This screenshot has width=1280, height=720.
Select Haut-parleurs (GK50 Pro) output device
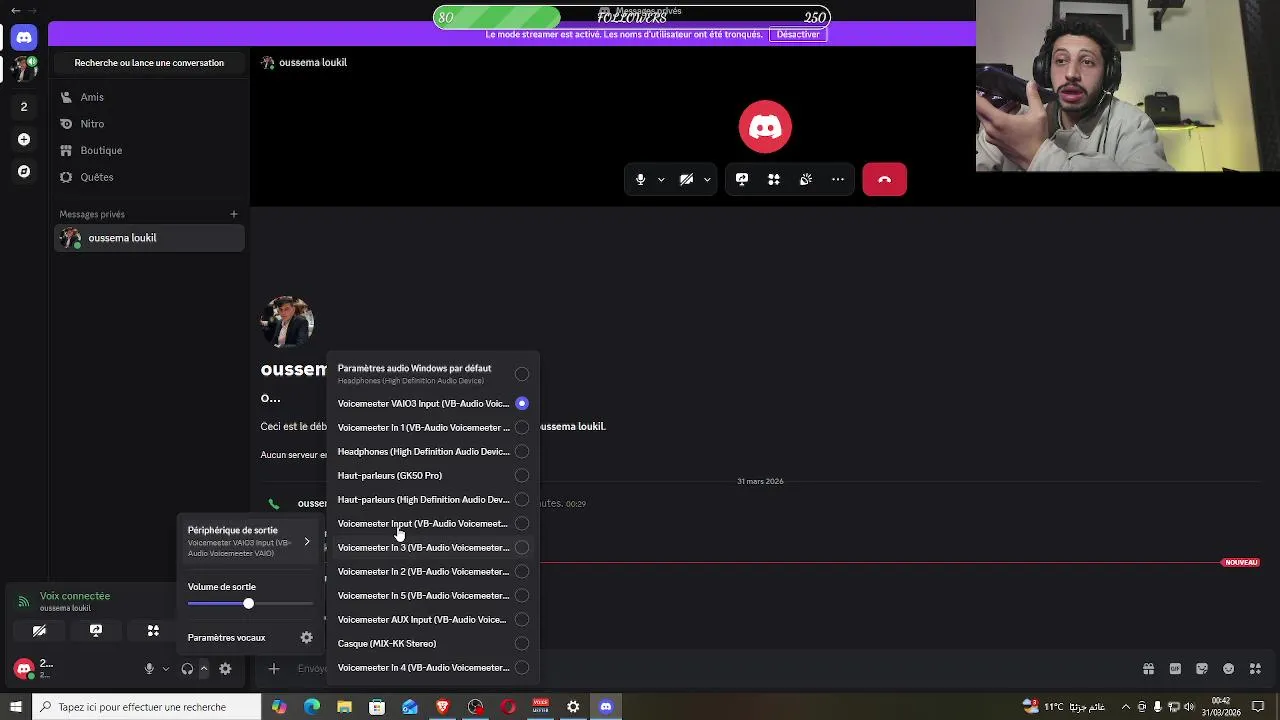pos(433,476)
